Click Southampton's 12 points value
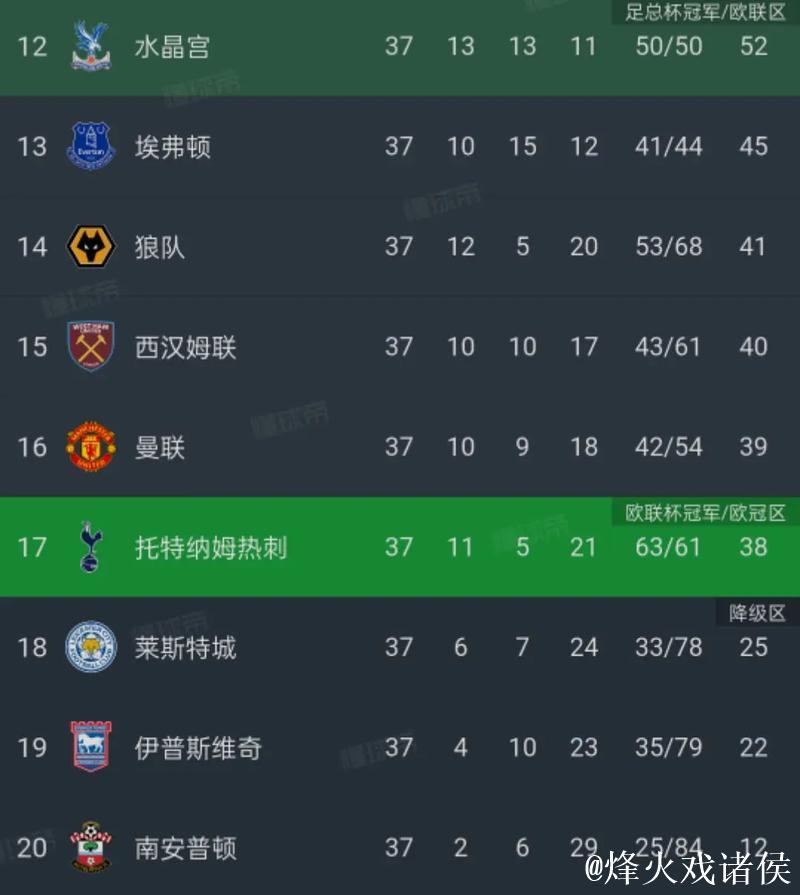This screenshot has width=800, height=895. pos(753,848)
